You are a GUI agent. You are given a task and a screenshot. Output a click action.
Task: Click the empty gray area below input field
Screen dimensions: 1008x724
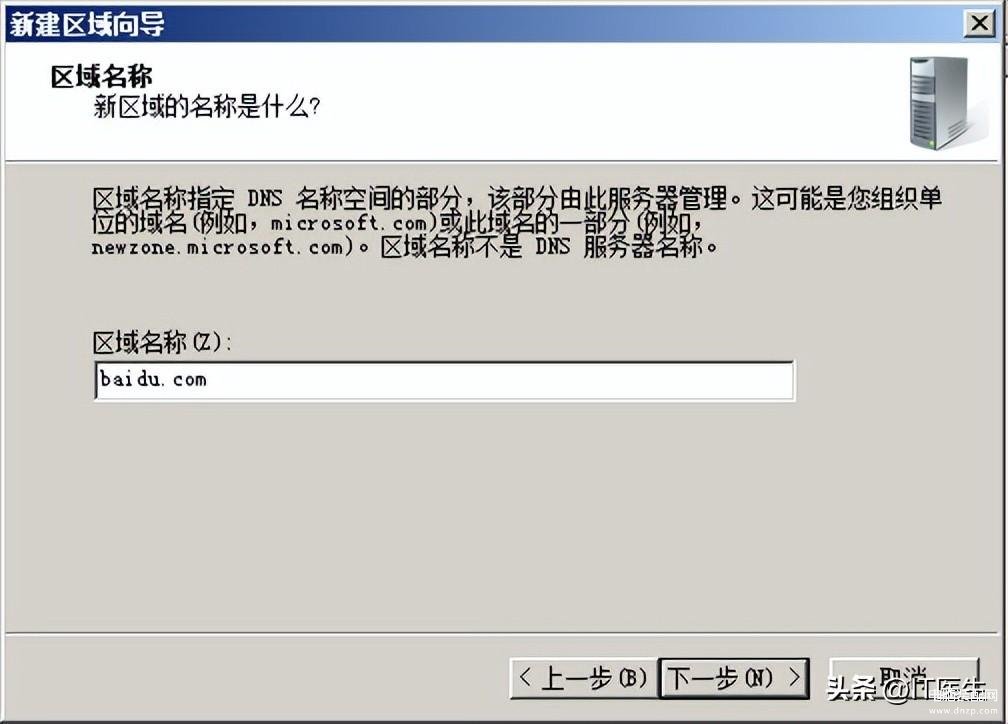click(x=444, y=514)
